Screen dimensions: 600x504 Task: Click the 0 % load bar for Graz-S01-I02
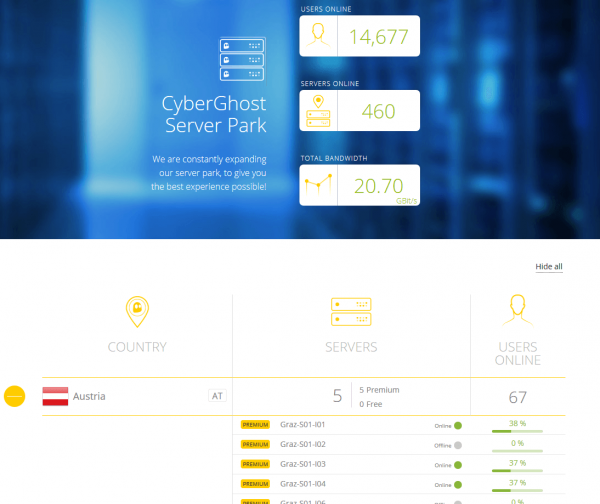tap(517, 451)
